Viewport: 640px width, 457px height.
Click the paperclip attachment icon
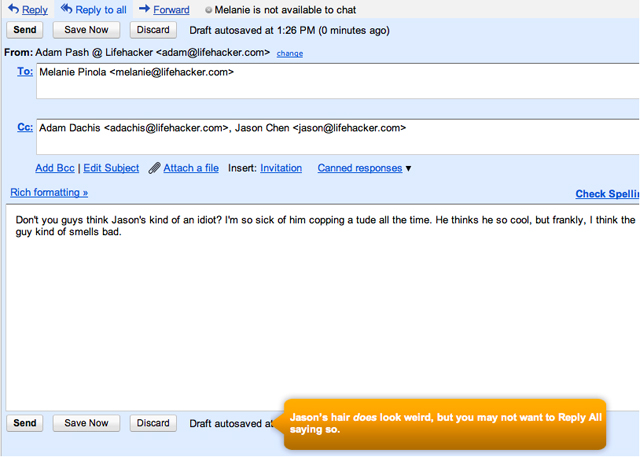(x=154, y=169)
